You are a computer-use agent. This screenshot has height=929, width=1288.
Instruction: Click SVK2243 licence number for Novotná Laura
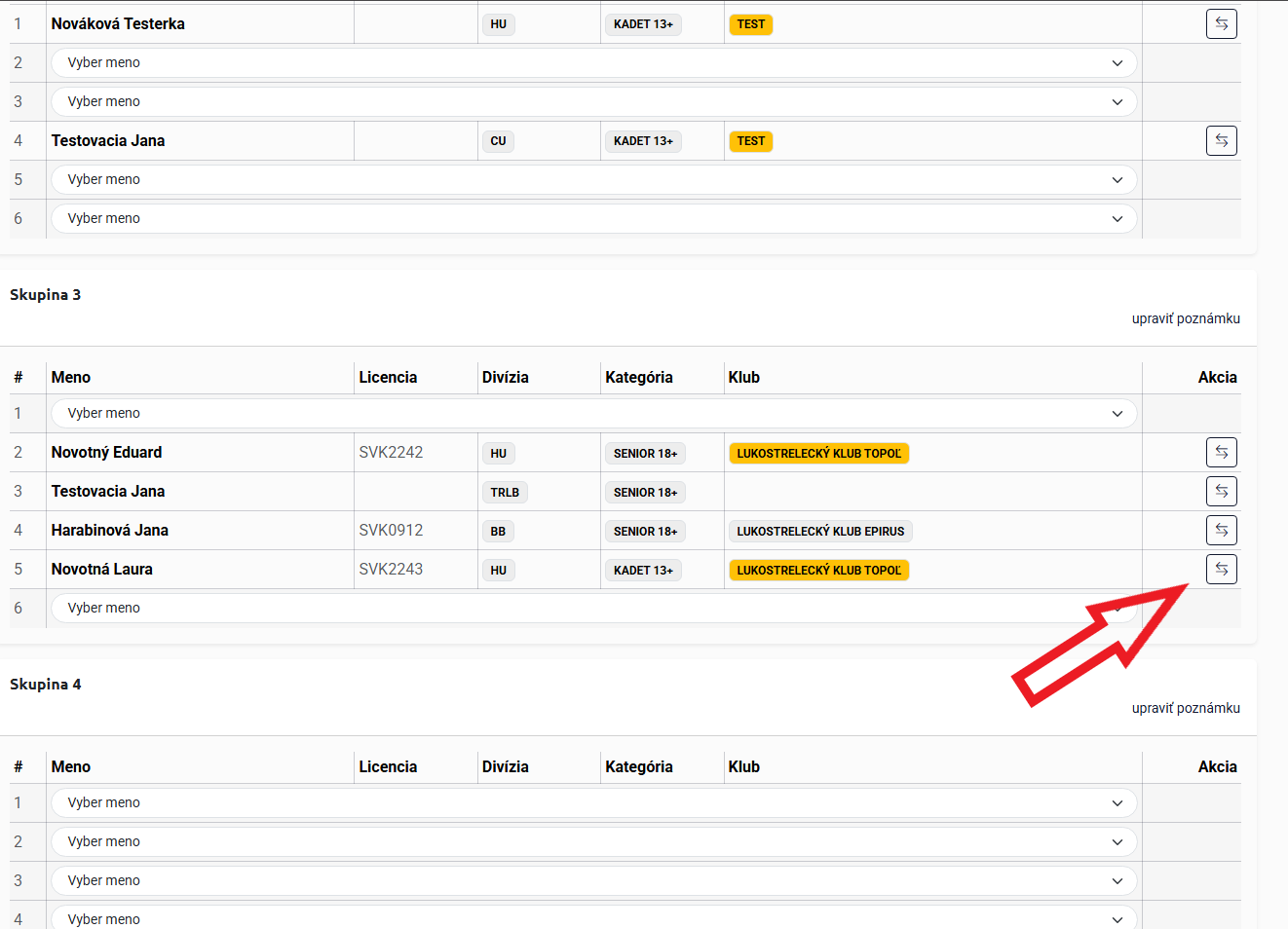pyautogui.click(x=391, y=570)
